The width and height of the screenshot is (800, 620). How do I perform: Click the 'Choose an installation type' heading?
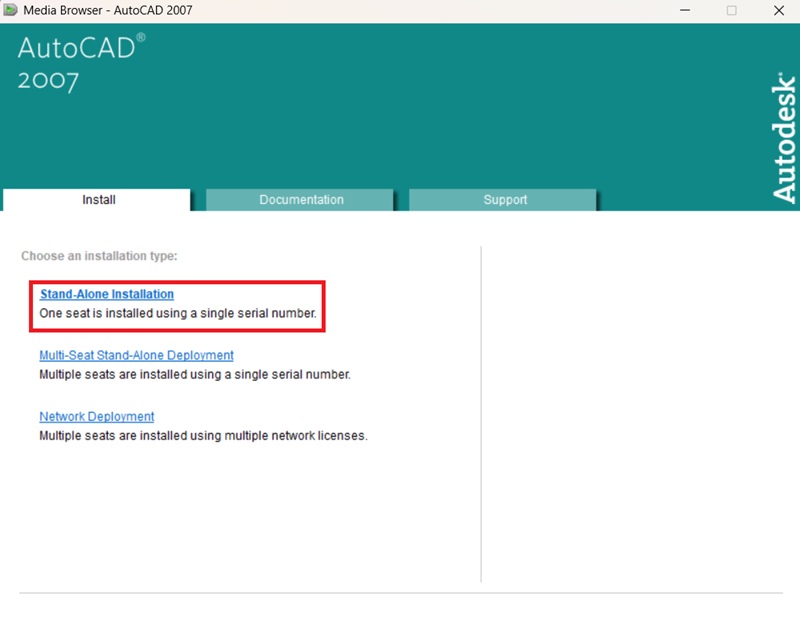(x=99, y=256)
